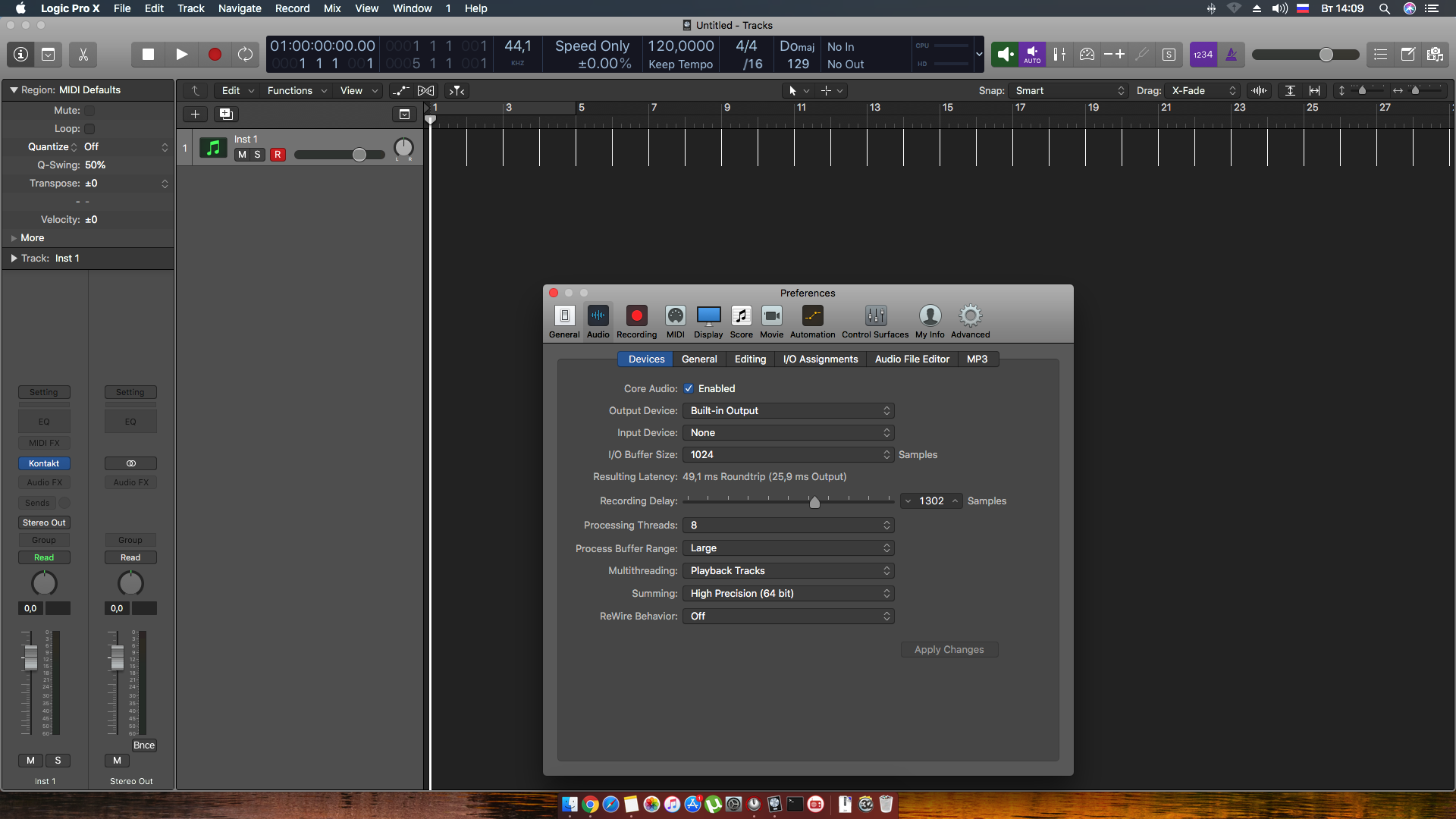Open the Quick Help toolbar icon
This screenshot has width=1456, height=819.
pos(48,55)
